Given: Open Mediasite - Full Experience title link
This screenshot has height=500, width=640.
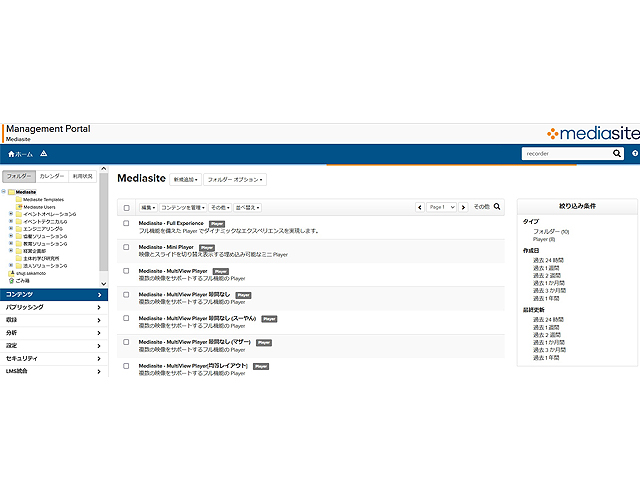Looking at the screenshot, I should pos(171,223).
